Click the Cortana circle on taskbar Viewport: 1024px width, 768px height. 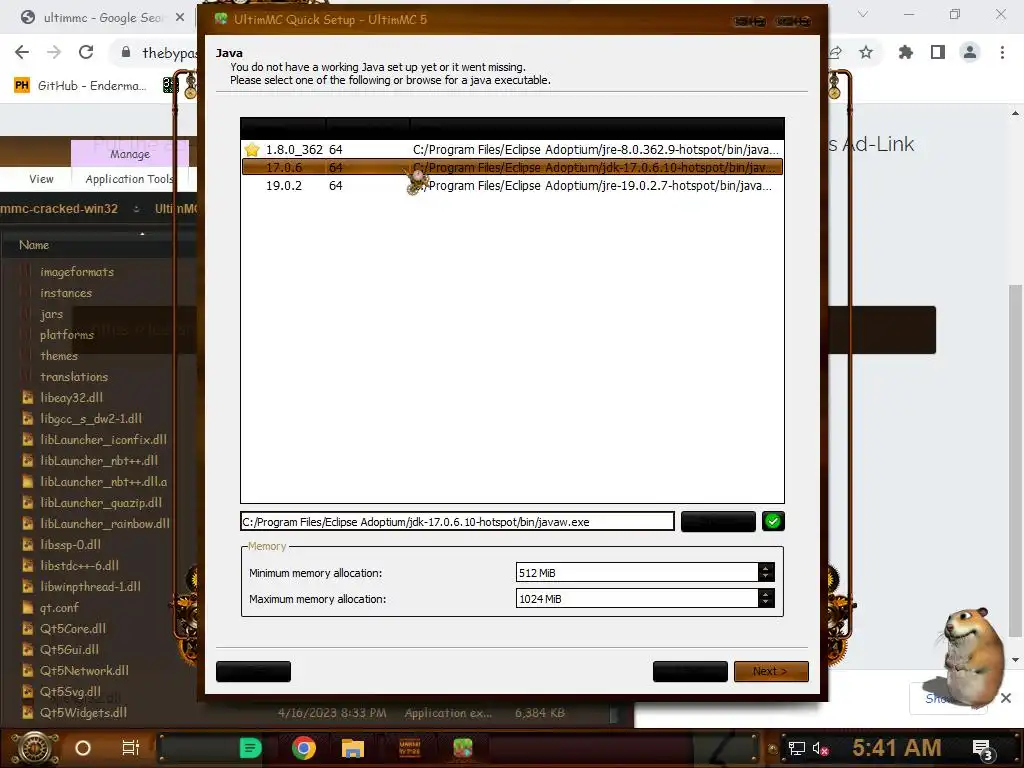[83, 748]
